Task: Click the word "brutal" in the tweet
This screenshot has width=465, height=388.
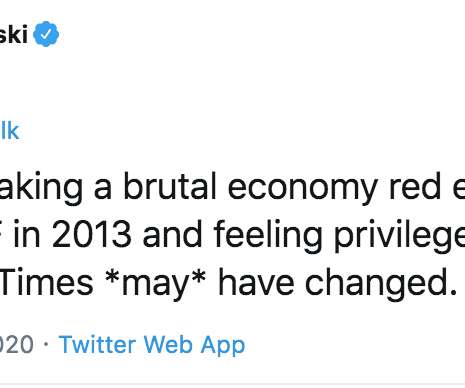Action: tap(170, 186)
